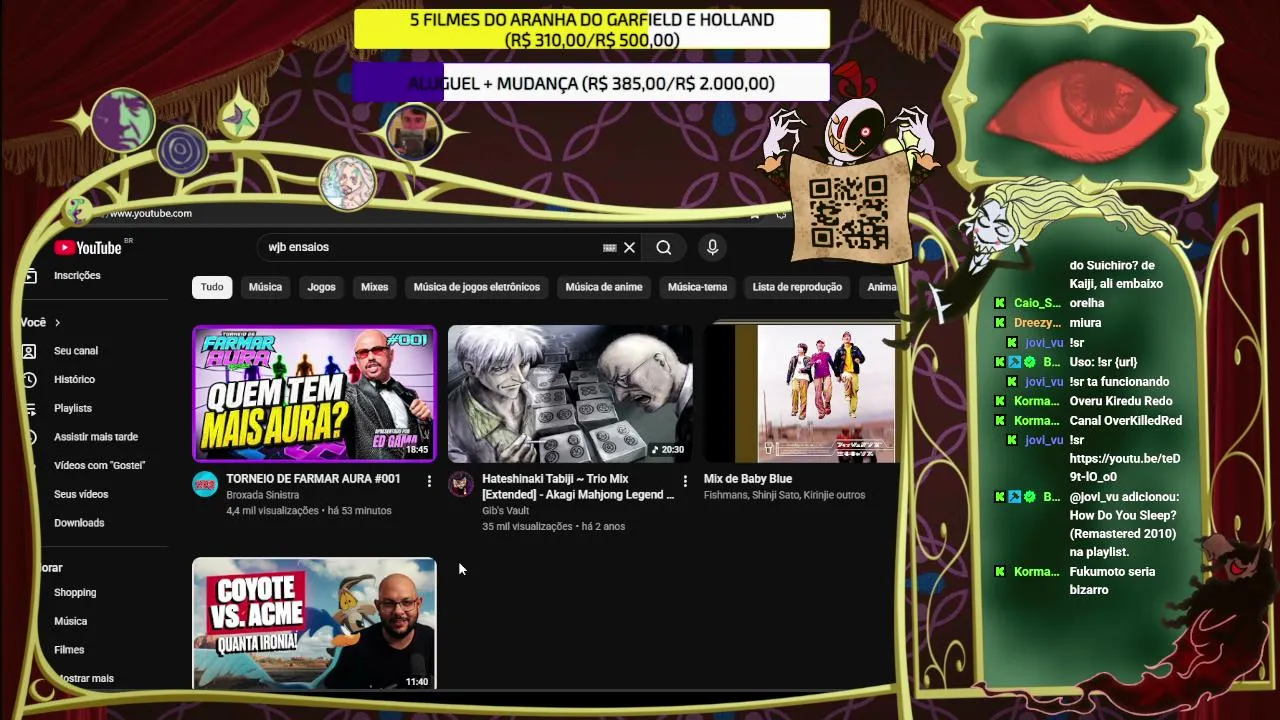
Task: Click chat message 'Fukumoto seria bizarro'
Action: [x=1112, y=581]
